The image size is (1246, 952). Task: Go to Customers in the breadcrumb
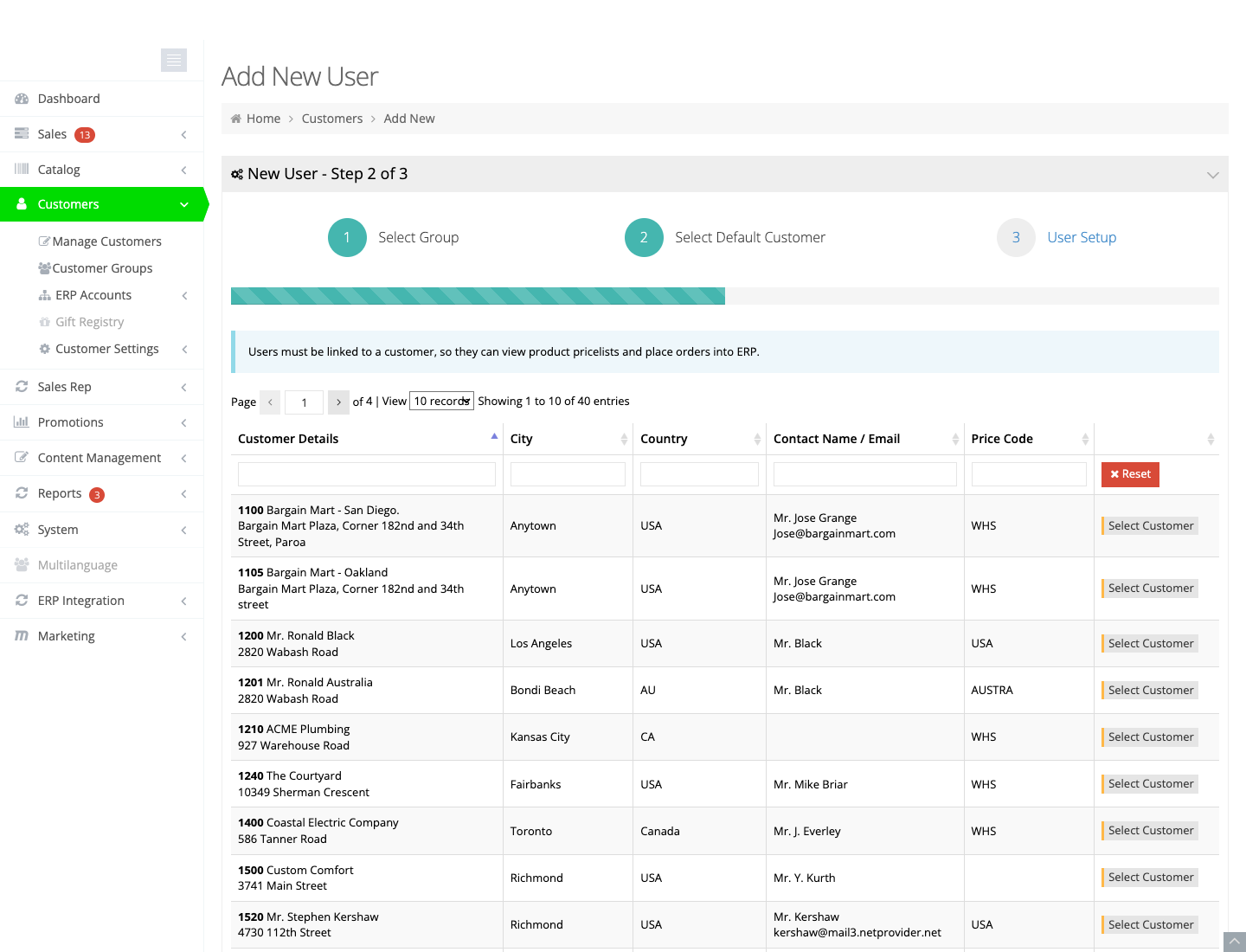click(332, 119)
